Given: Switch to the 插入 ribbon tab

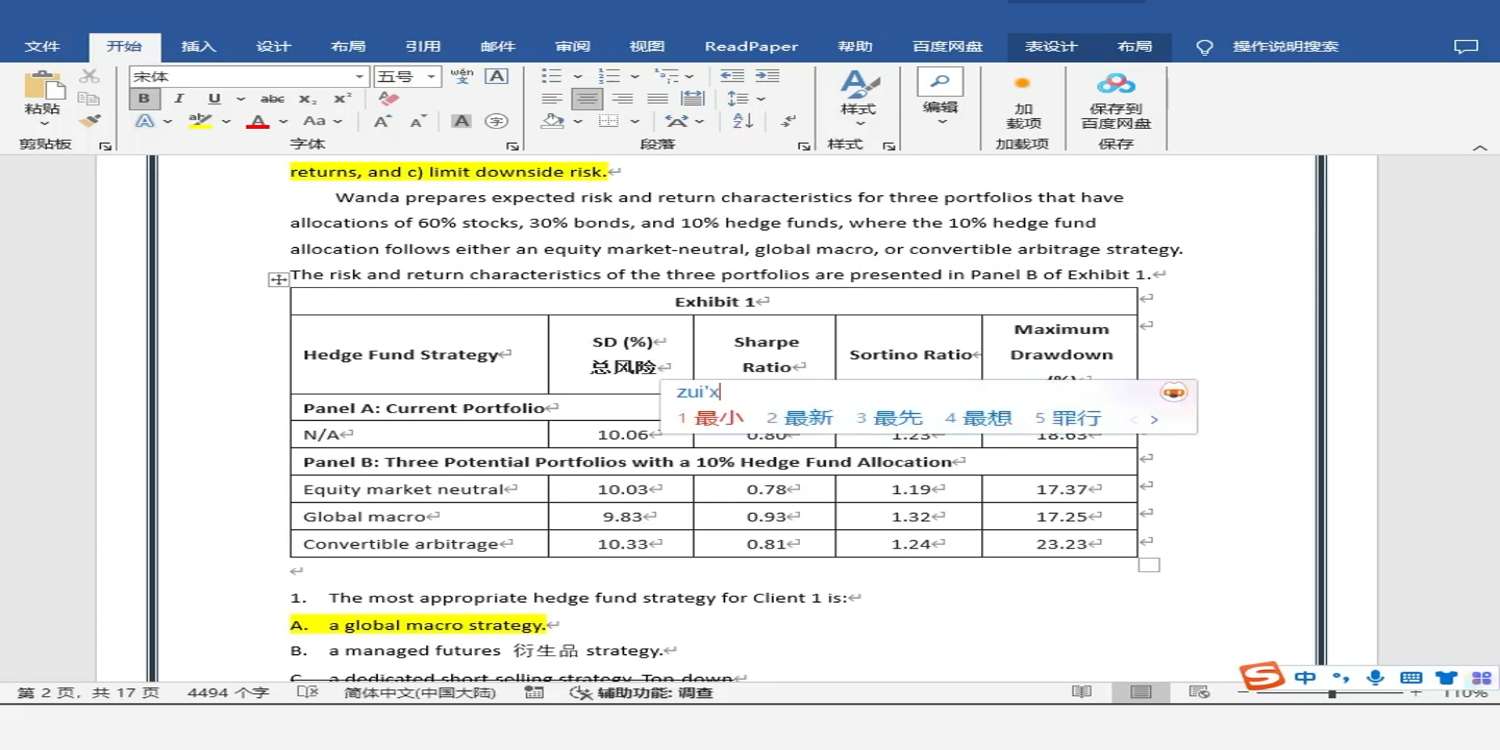Looking at the screenshot, I should pos(198,46).
